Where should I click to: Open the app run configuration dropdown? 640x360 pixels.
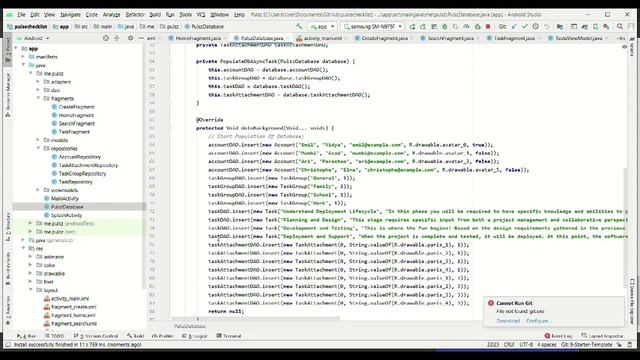tap(322, 27)
